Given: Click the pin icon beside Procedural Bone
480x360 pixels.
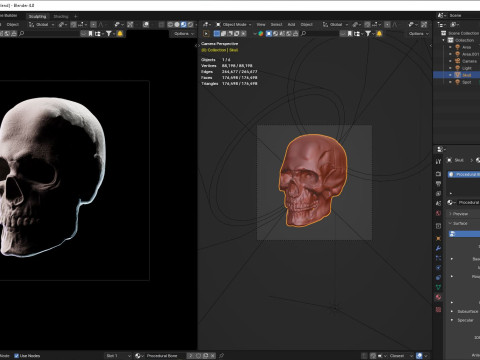Looking at the screenshot, I should point(221,356).
